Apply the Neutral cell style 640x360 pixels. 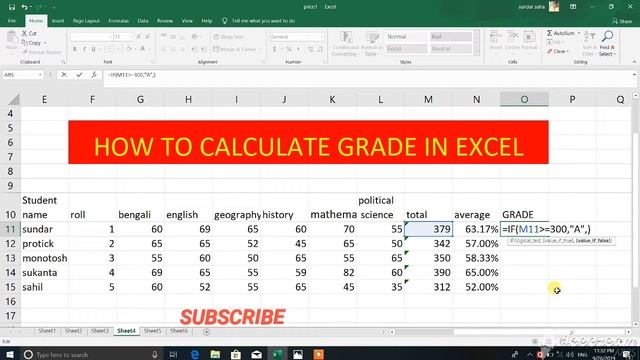(451, 49)
